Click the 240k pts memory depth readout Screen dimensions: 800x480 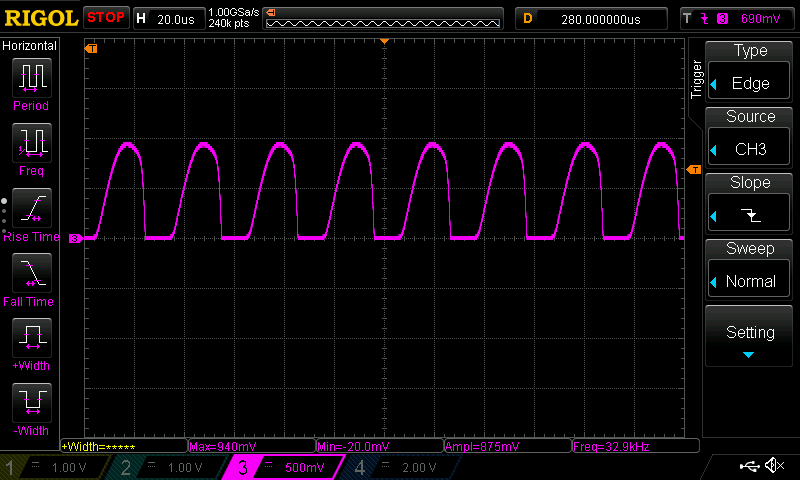tap(229, 23)
